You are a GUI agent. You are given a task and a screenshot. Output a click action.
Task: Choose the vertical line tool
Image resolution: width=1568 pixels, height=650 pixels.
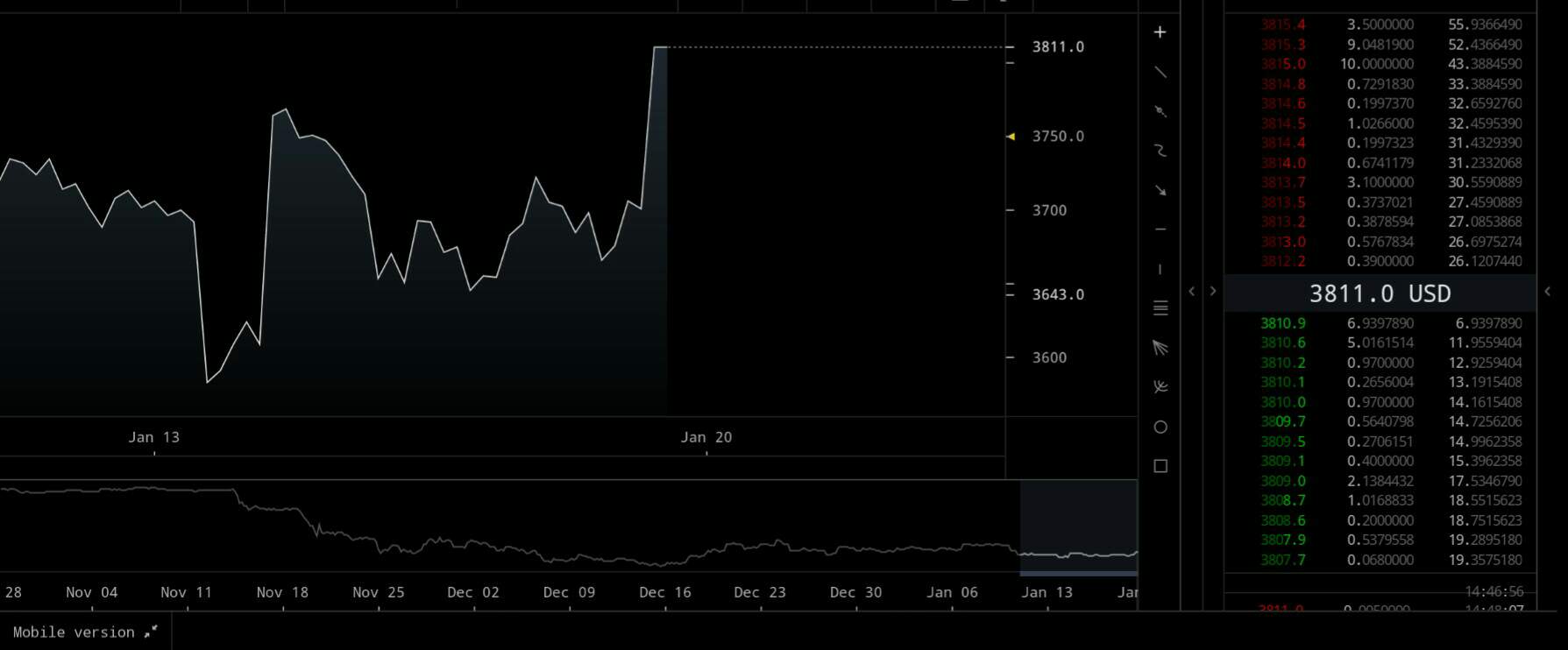[1160, 269]
